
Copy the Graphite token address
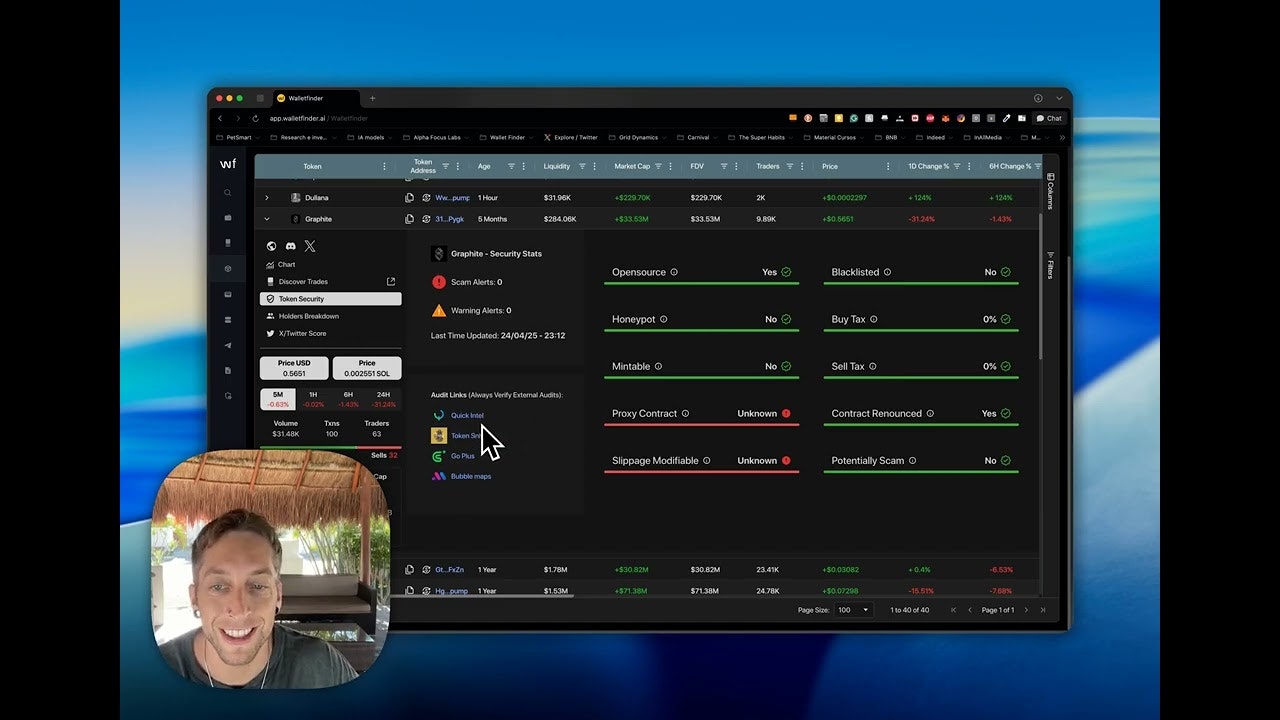click(409, 218)
